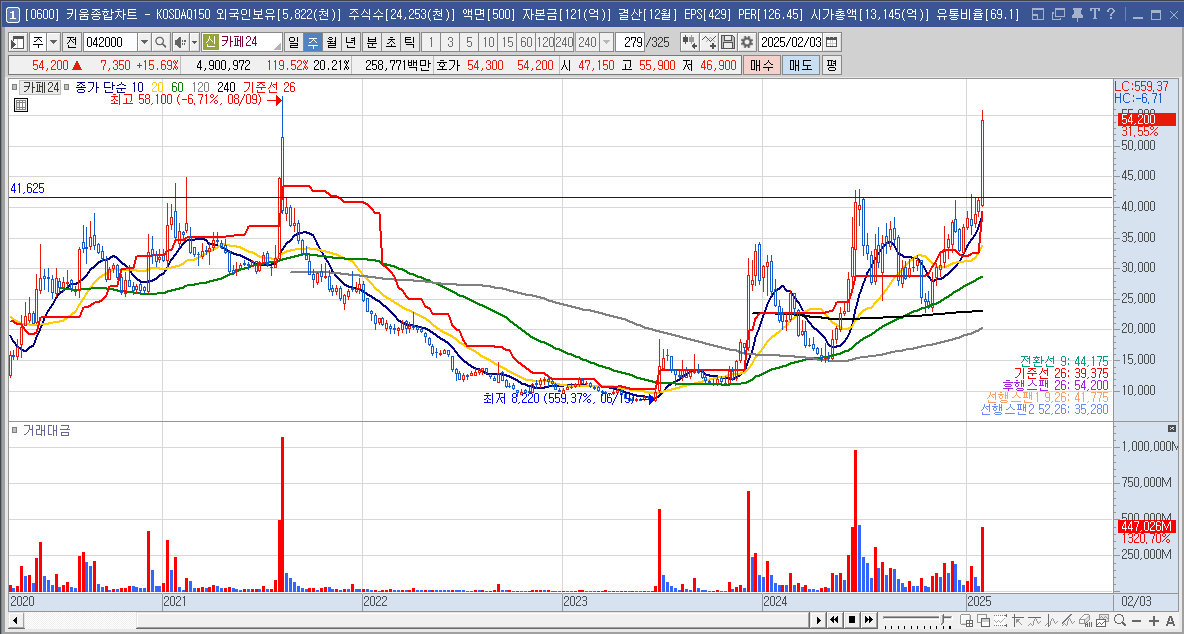This screenshot has height=634, width=1184.
Task: Toggle the pin icon in title bar
Action: [x=1078, y=14]
